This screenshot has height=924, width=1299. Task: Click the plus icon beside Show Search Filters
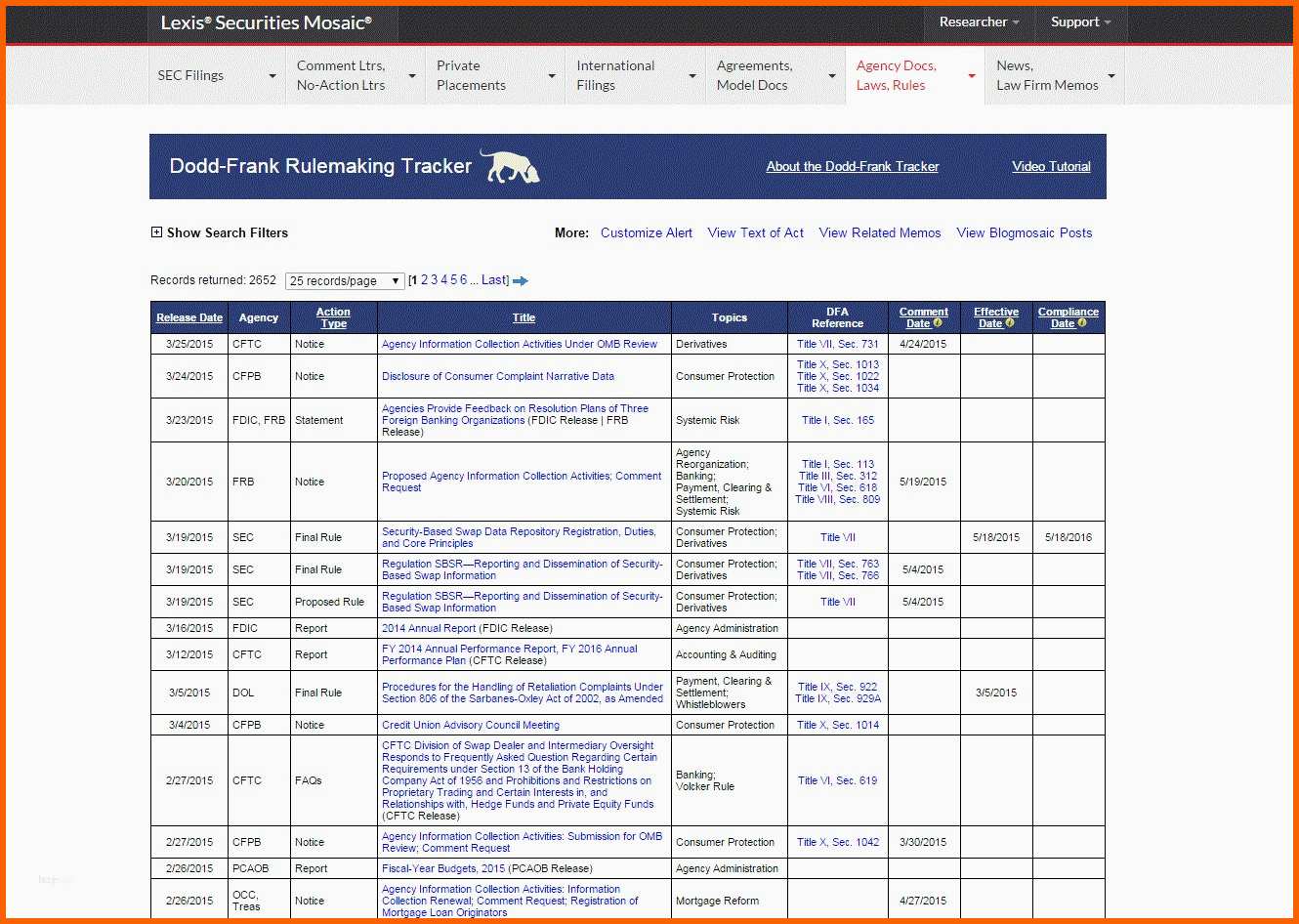pyautogui.click(x=156, y=232)
